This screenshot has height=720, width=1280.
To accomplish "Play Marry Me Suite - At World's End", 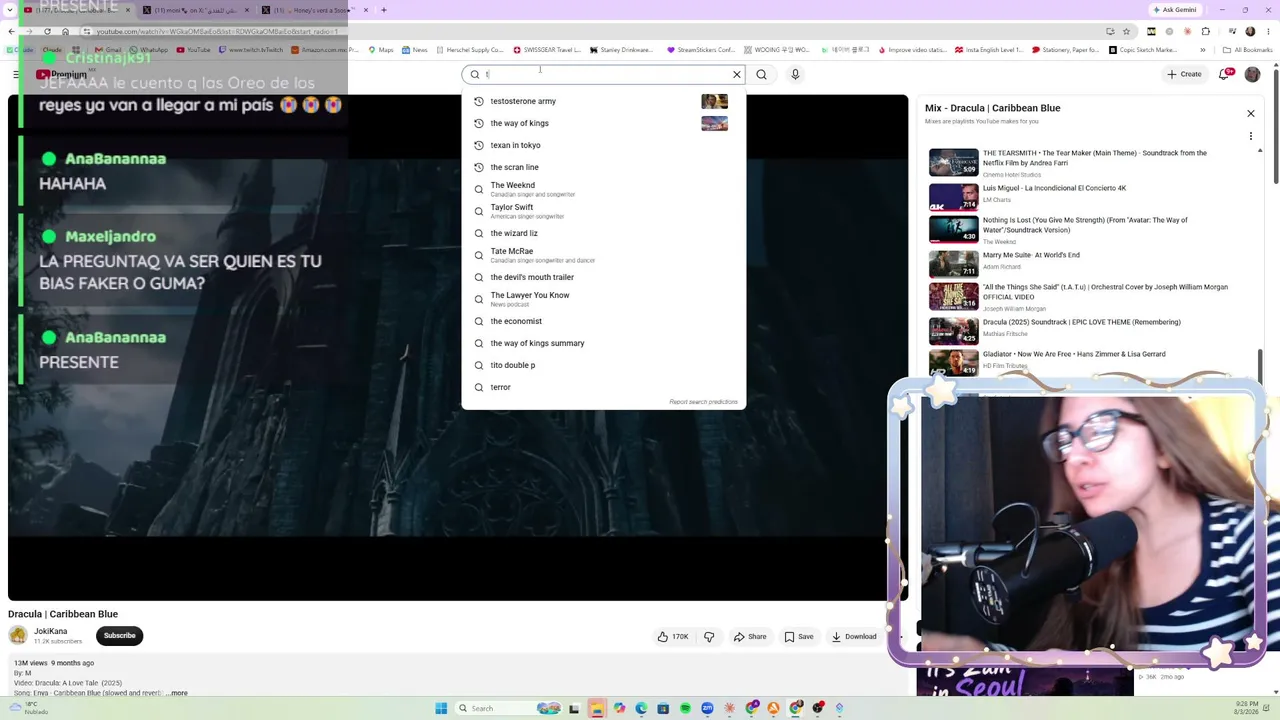I will pyautogui.click(x=1090, y=262).
